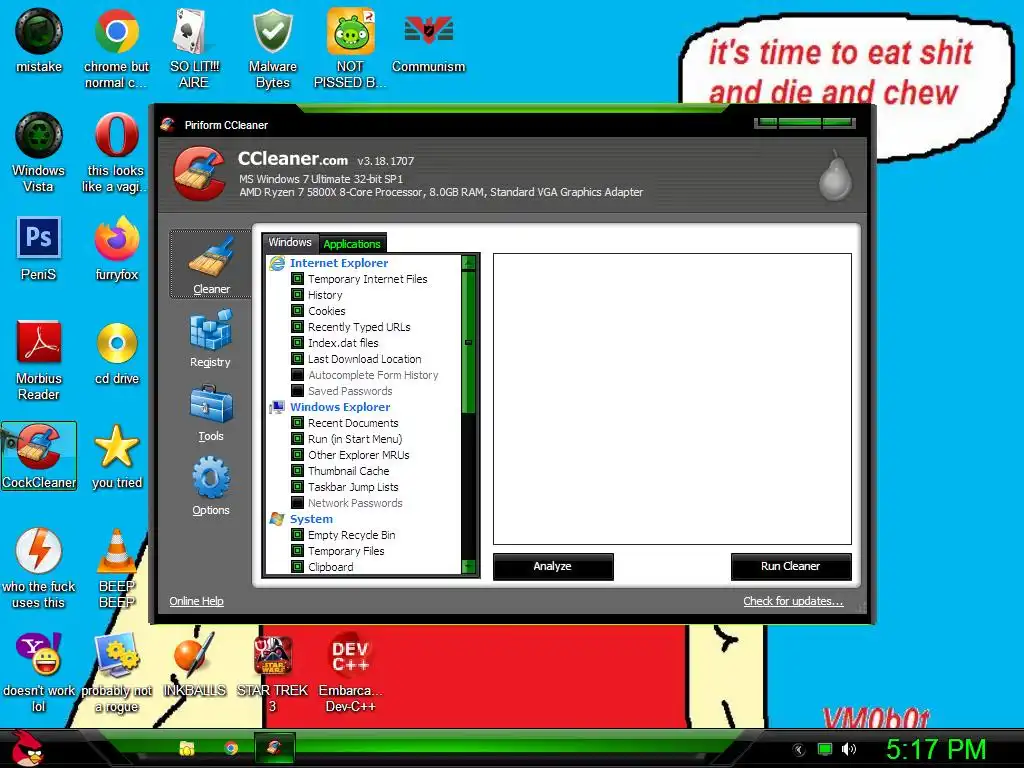
Task: Enable Autocomplete Form History checkbox
Action: point(297,375)
